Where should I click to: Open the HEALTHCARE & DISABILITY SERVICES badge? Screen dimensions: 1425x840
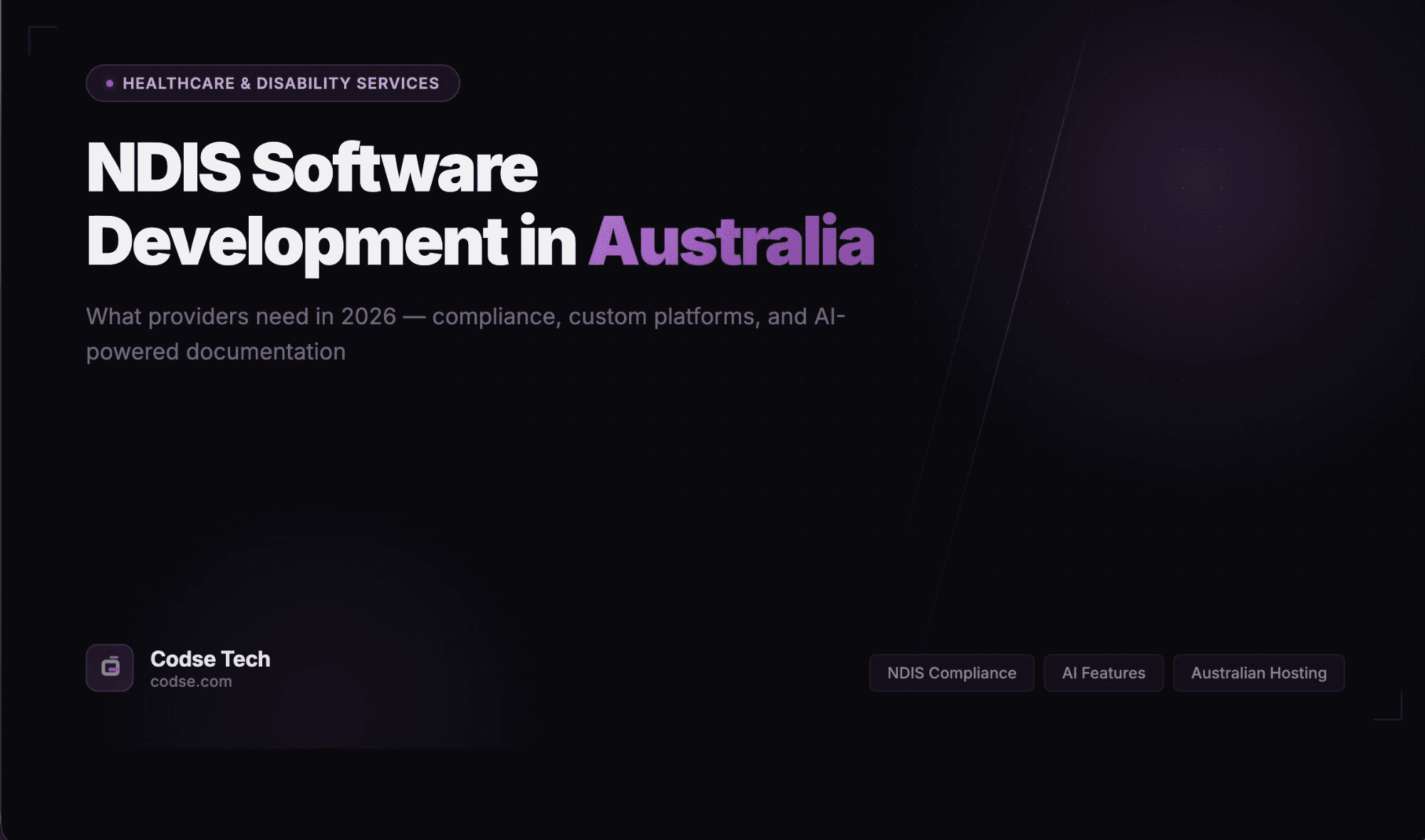(273, 83)
